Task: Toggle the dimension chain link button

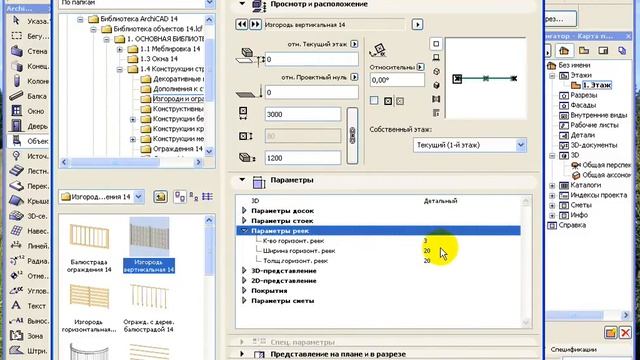Action: [352, 136]
